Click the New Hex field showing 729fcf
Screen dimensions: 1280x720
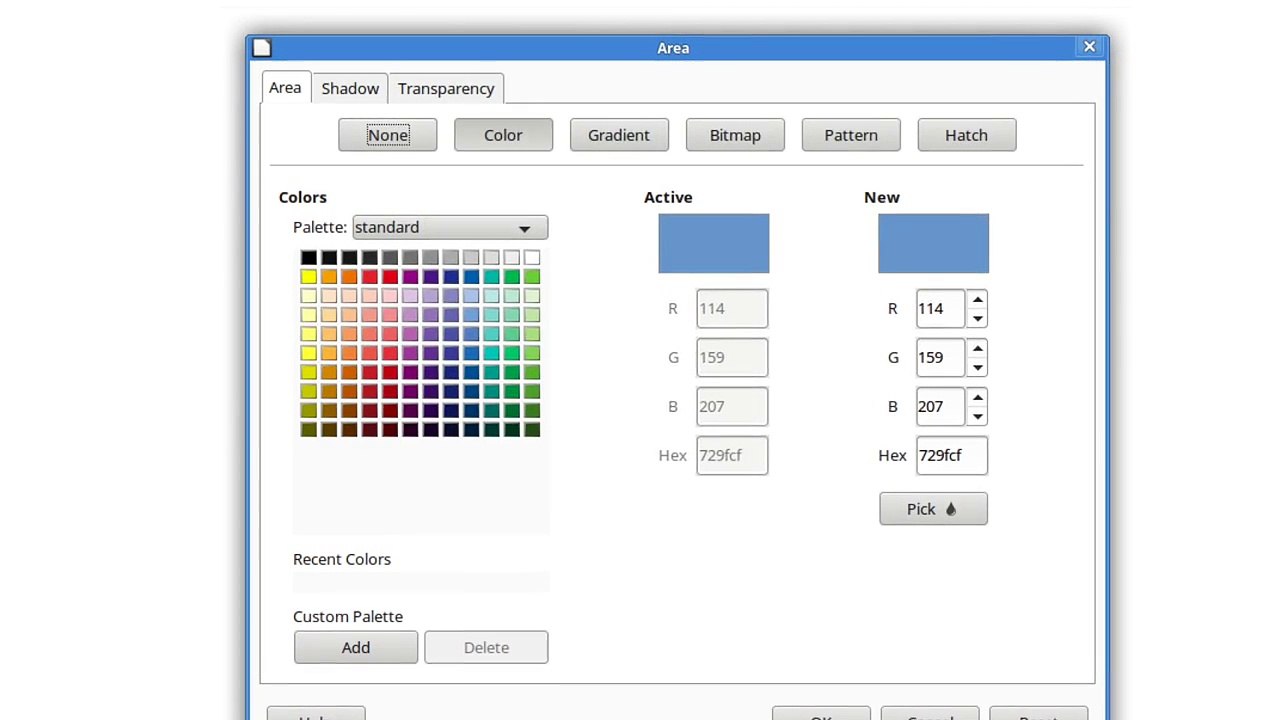click(952, 455)
